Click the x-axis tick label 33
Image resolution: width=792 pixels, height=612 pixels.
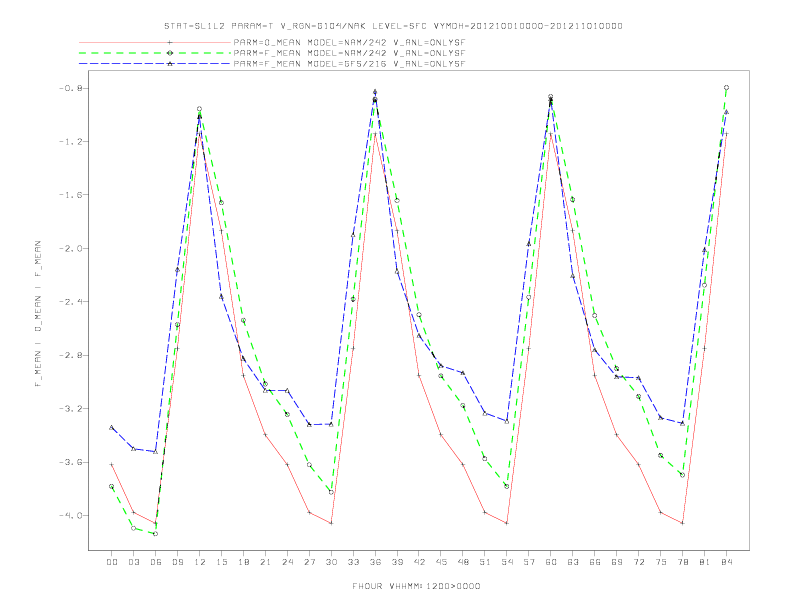(354, 562)
